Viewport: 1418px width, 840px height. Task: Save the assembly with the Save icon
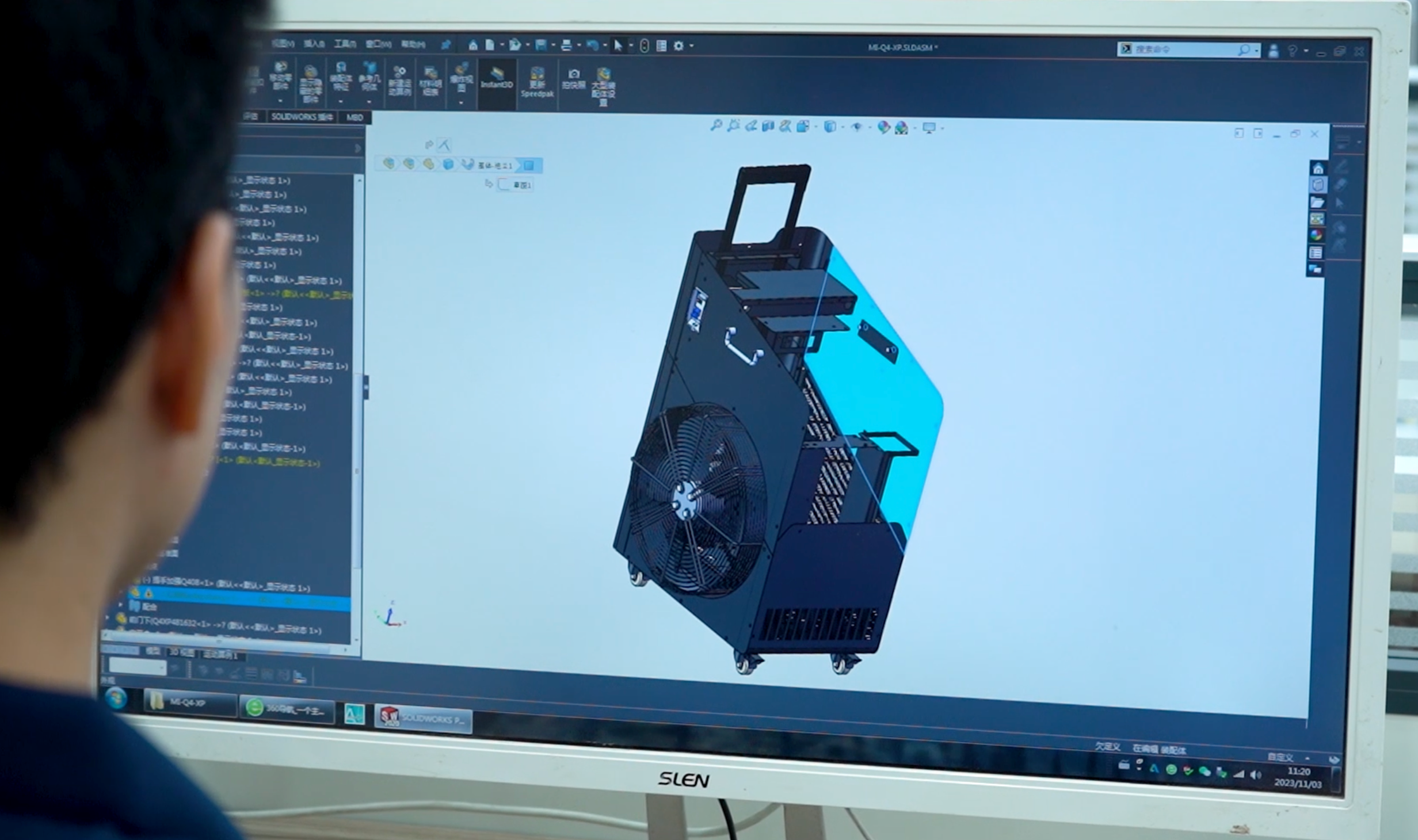point(541,45)
